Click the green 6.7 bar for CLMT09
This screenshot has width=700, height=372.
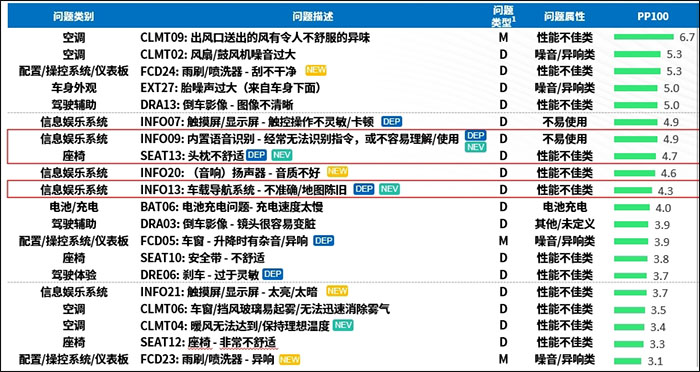coord(644,37)
